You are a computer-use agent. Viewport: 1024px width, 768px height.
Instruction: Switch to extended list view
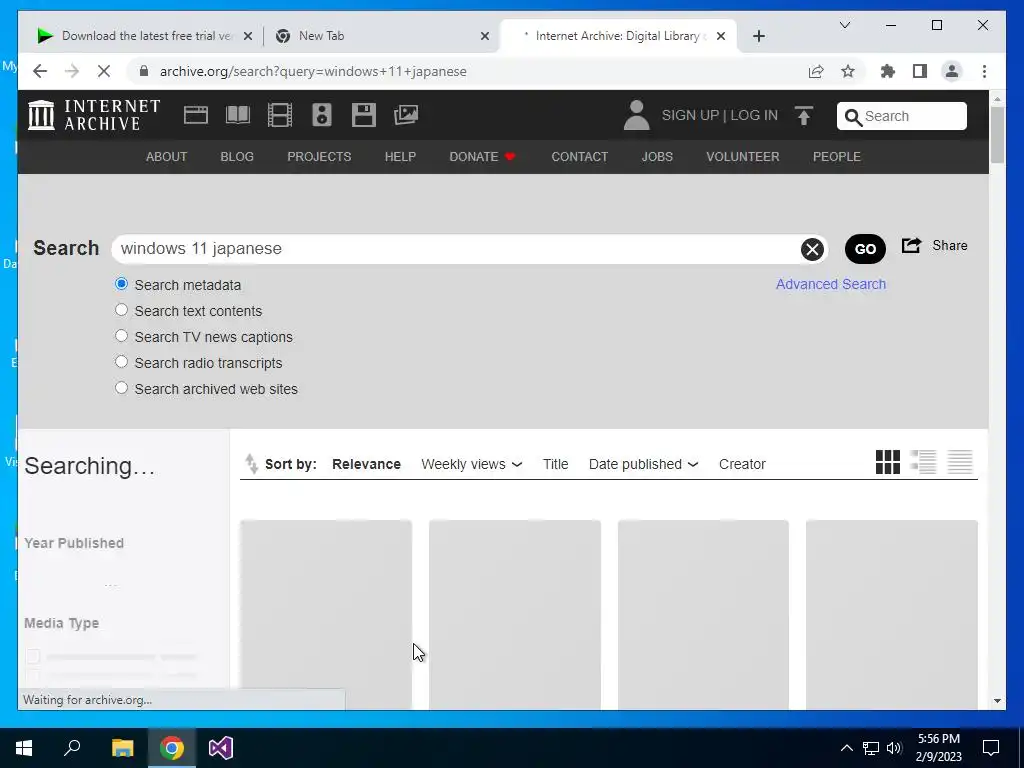pyautogui.click(x=923, y=462)
